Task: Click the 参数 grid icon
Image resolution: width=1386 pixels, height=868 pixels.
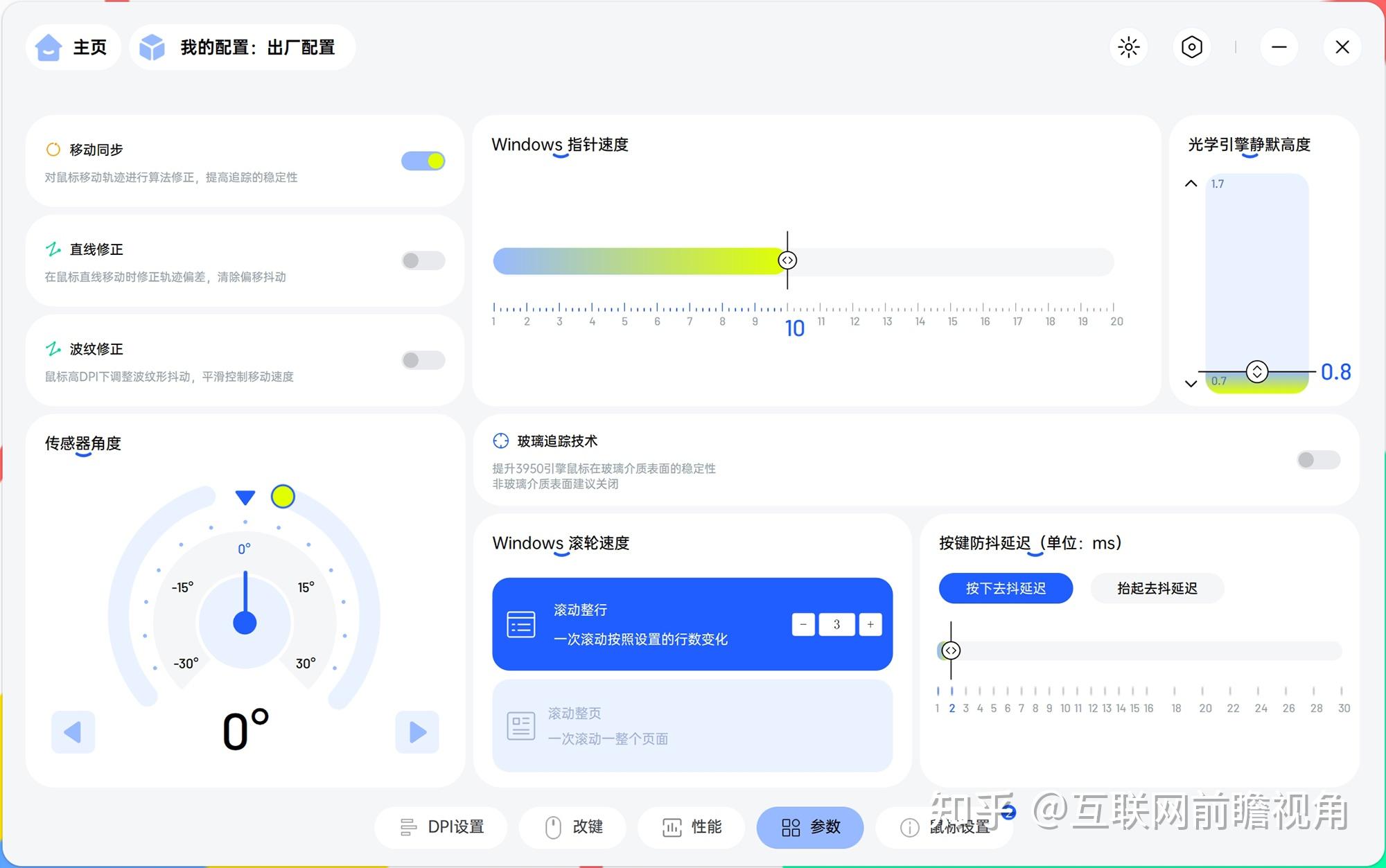Action: pyautogui.click(x=790, y=827)
